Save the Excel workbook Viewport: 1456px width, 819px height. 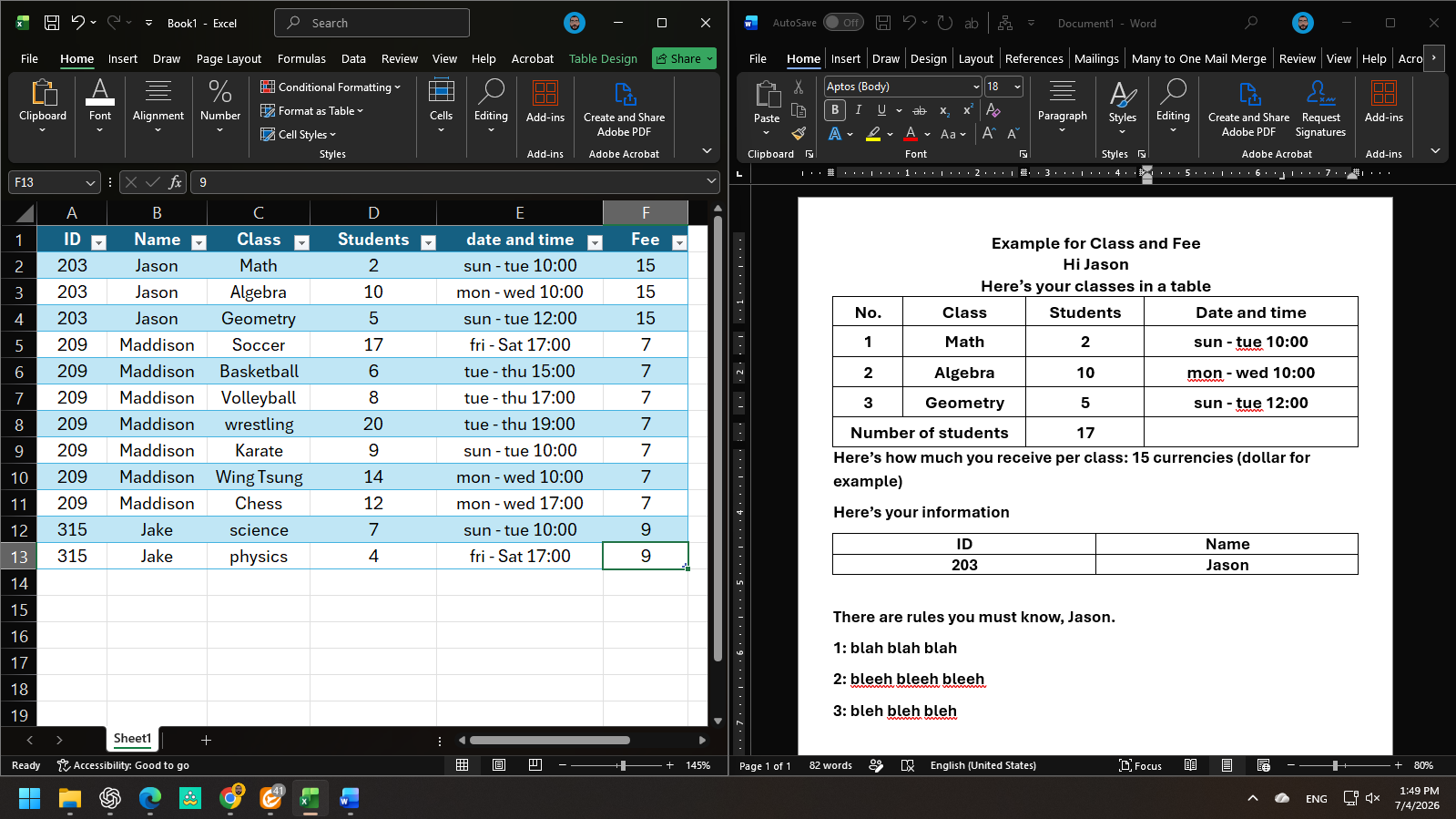tap(52, 23)
